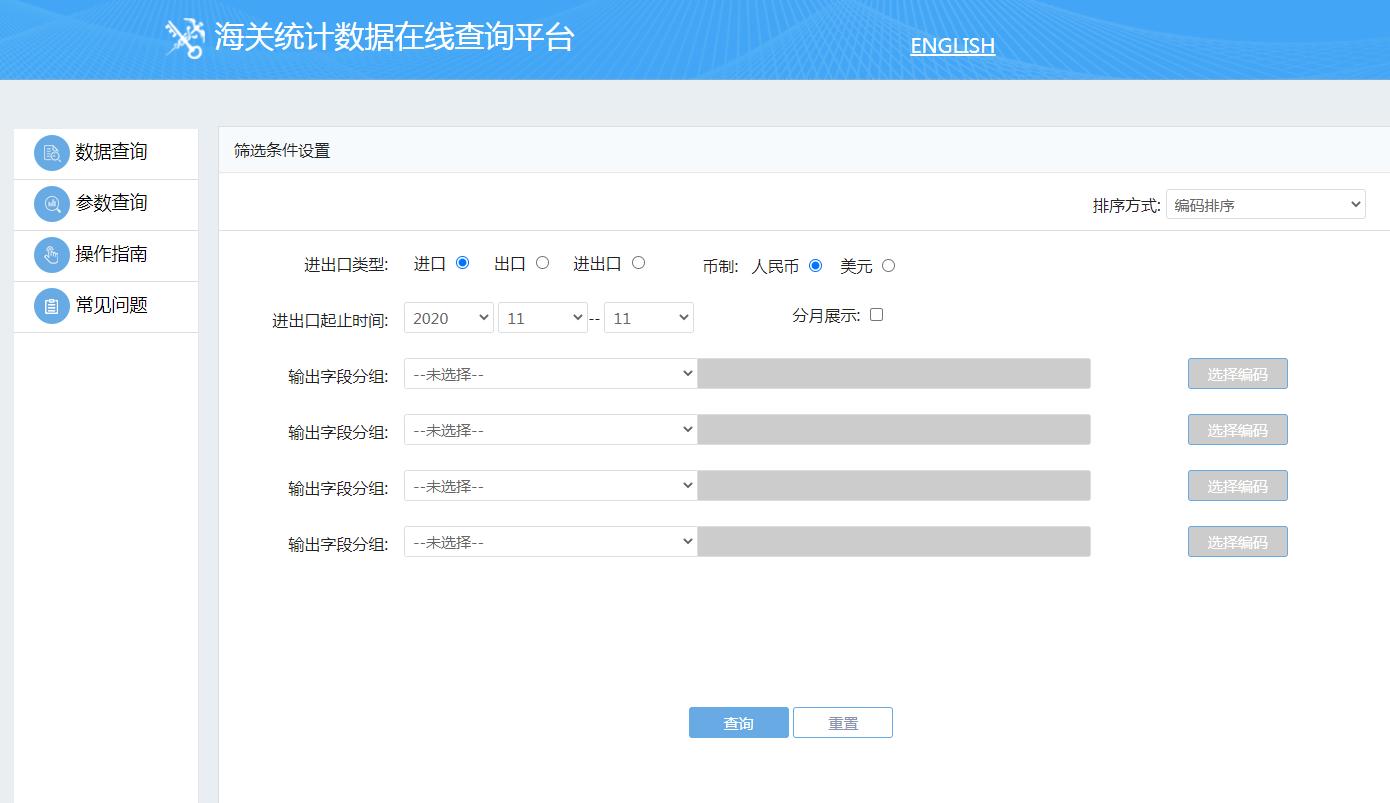Screen dimensions: 1390x803
Task: Expand the first 输出字段分组 dropdown
Action: pos(550,372)
